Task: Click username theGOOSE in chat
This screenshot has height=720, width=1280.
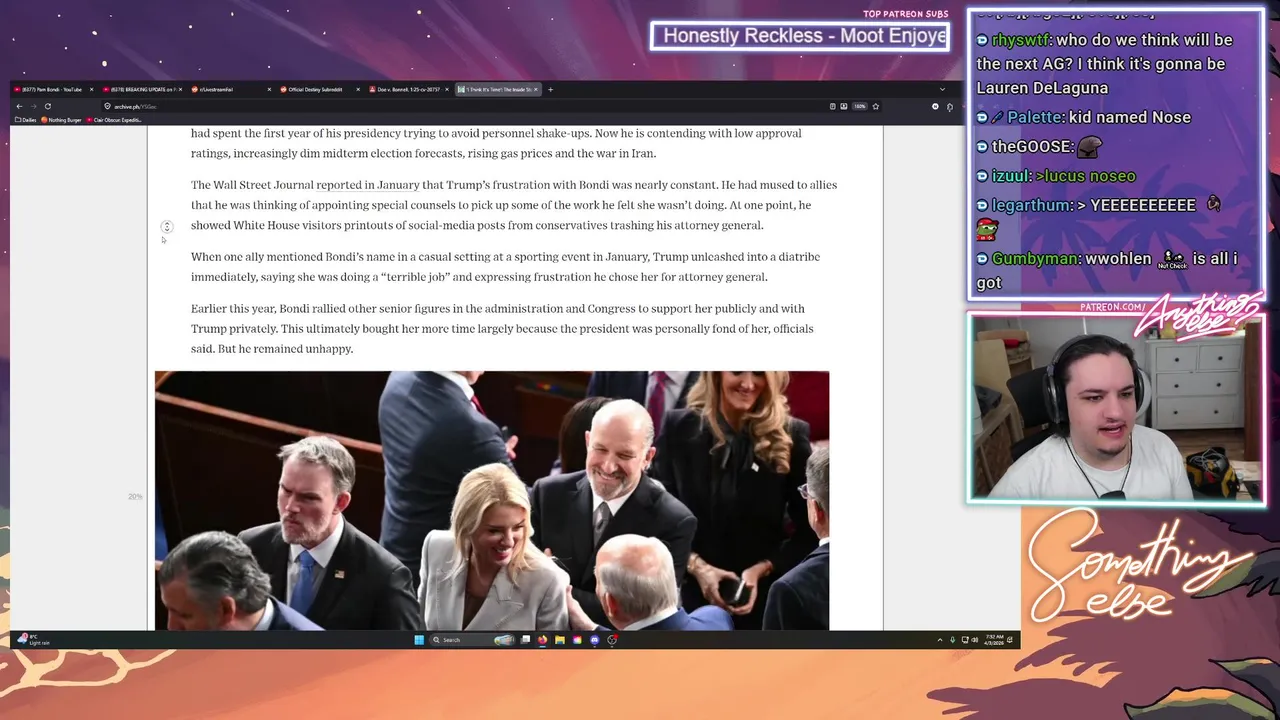Action: coord(1032,147)
